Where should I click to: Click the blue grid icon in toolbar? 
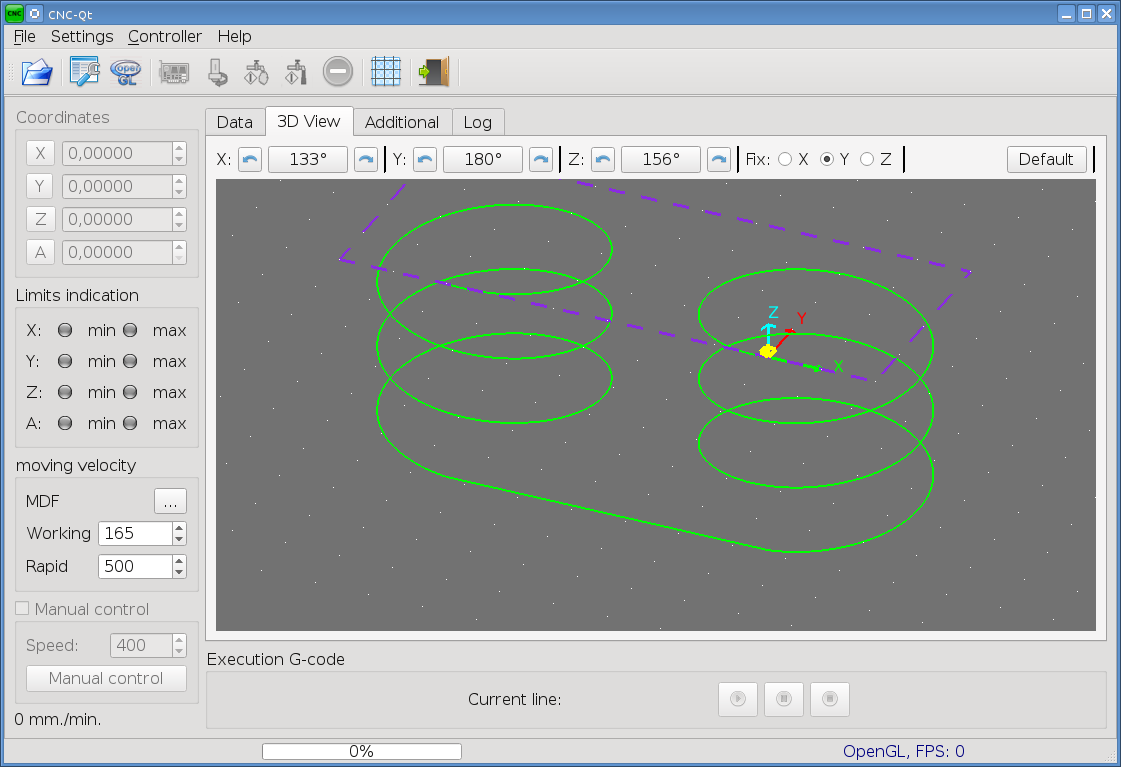(386, 71)
